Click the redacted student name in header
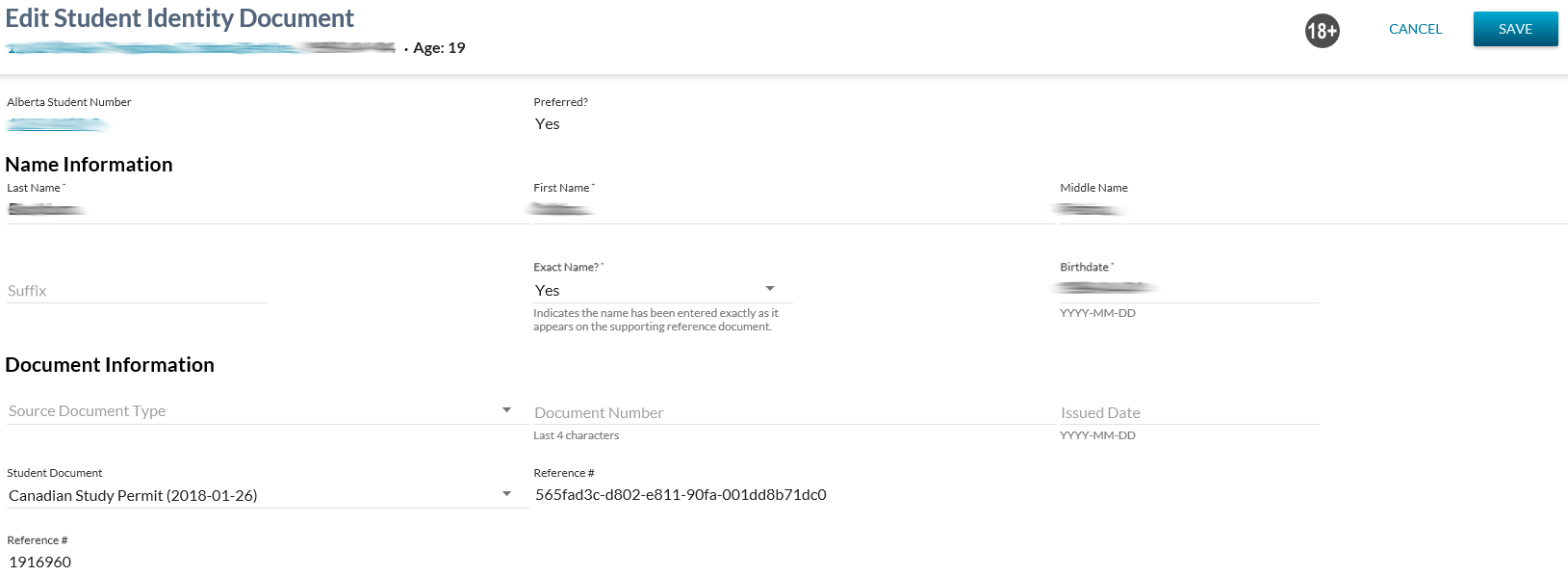The width and height of the screenshot is (1568, 576). 201,47
